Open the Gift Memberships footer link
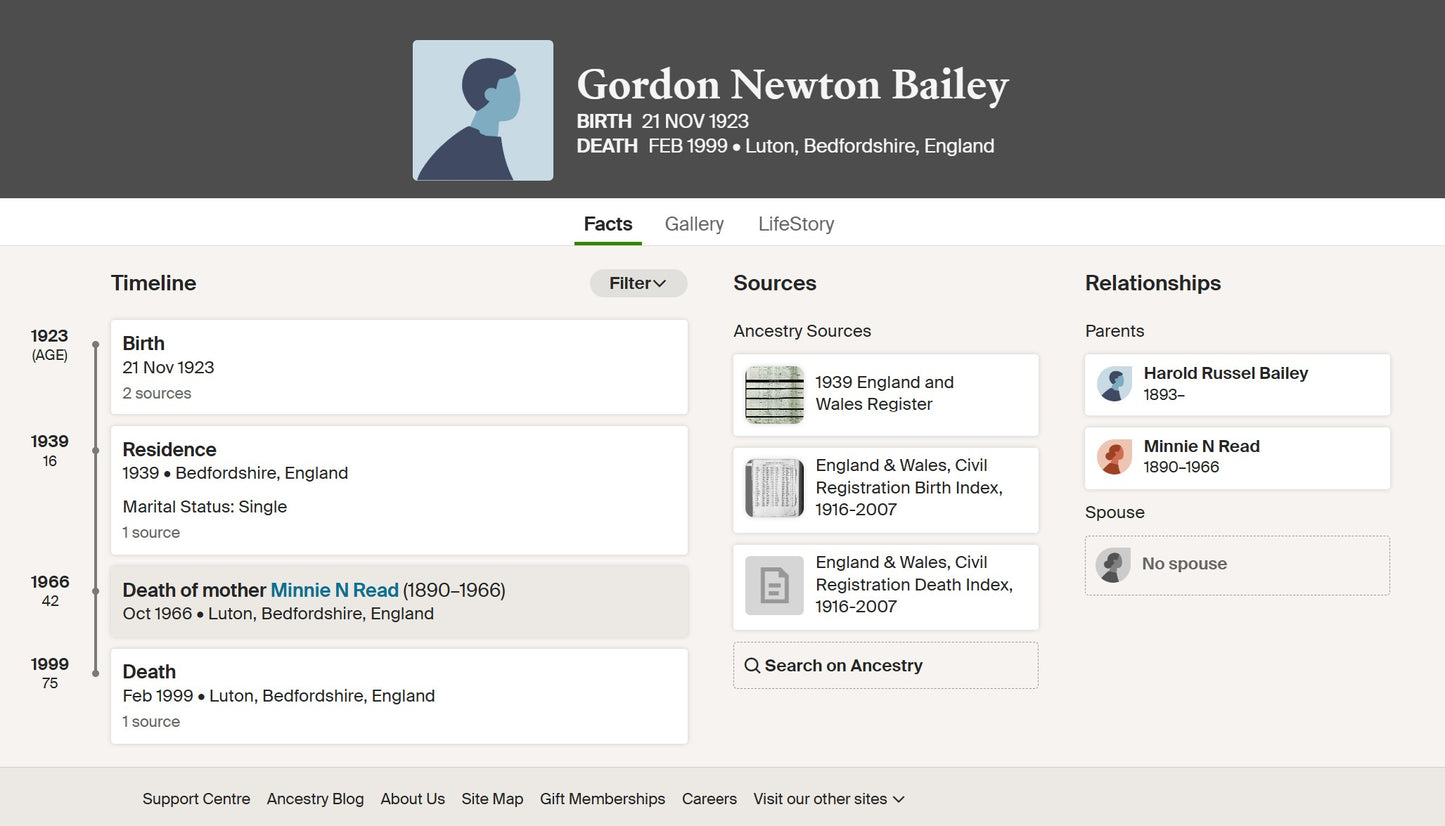1445x826 pixels. pyautogui.click(x=602, y=799)
